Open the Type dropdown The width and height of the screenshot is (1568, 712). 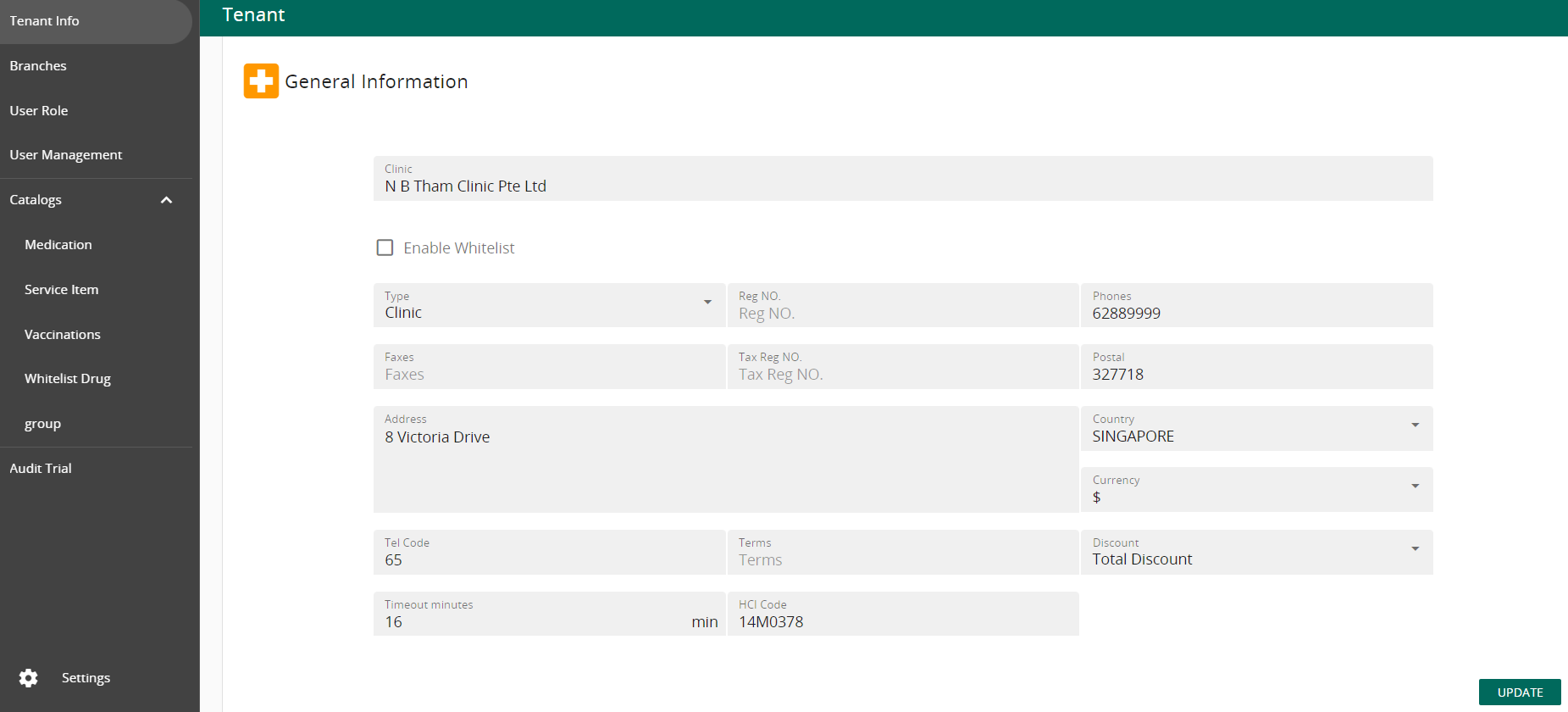tap(549, 305)
